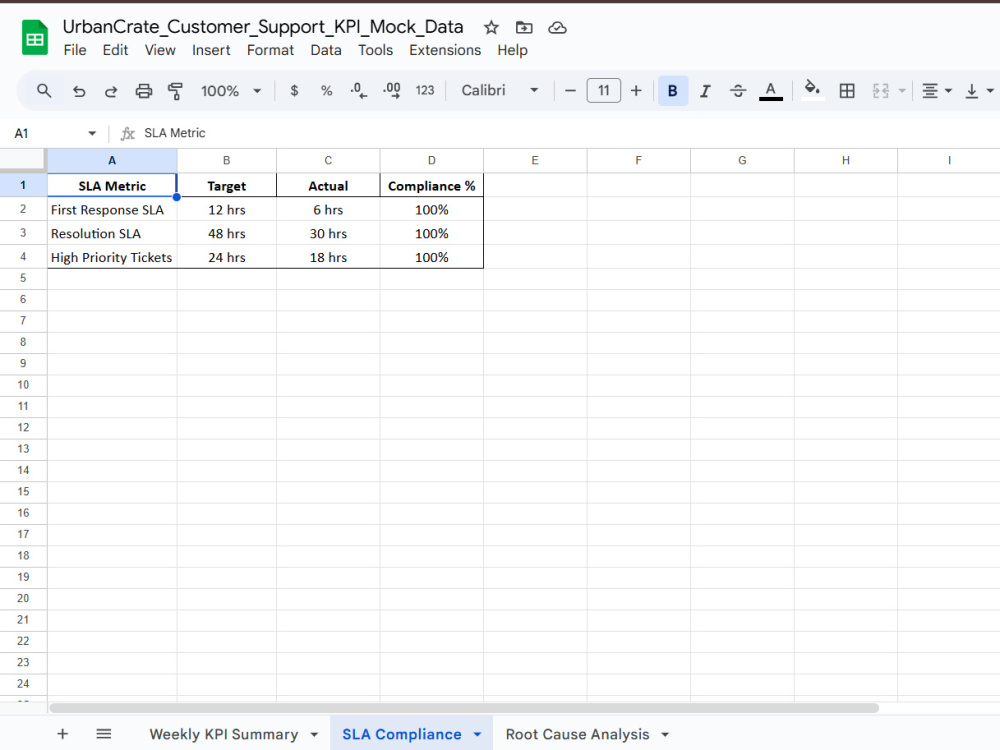The height and width of the screenshot is (750, 1000).
Task: Decrease font size with minus button
Action: click(x=570, y=91)
